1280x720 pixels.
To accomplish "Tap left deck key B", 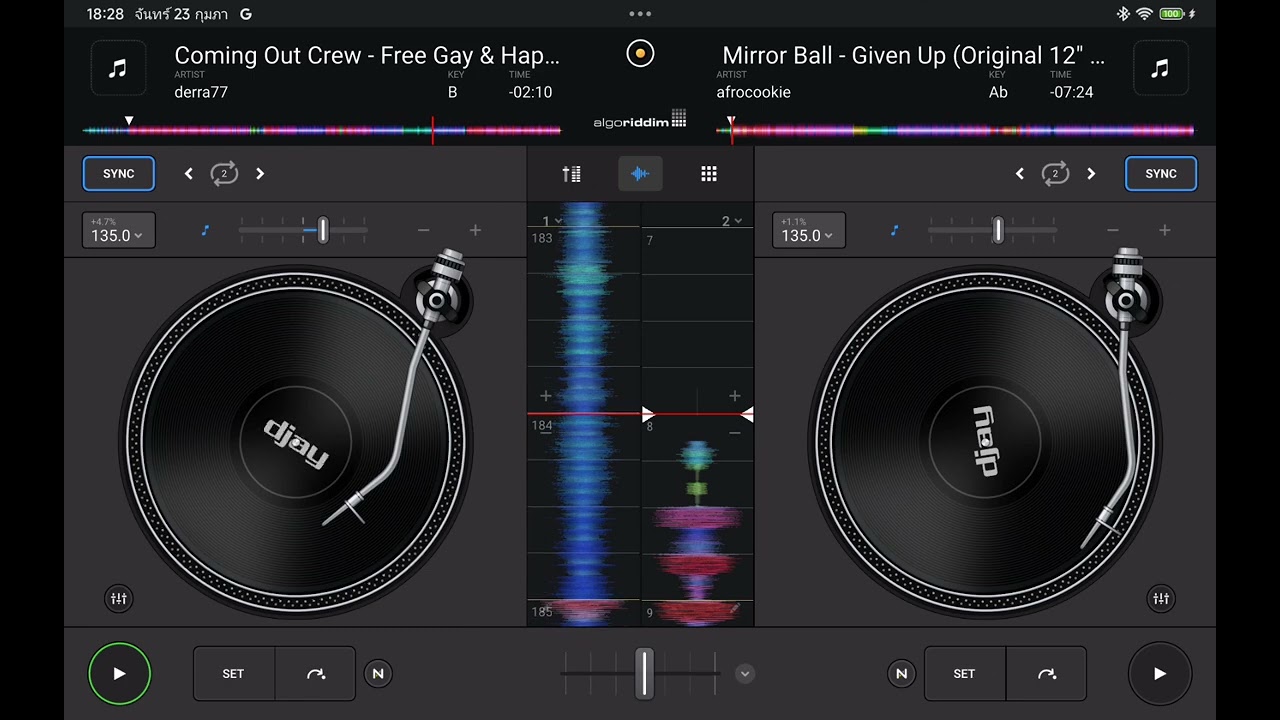I will pyautogui.click(x=452, y=92).
